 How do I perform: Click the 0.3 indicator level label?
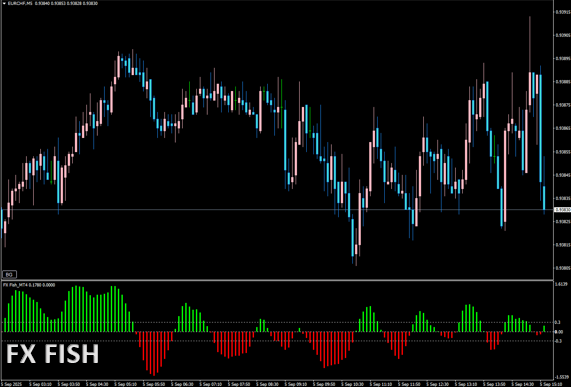(558, 322)
